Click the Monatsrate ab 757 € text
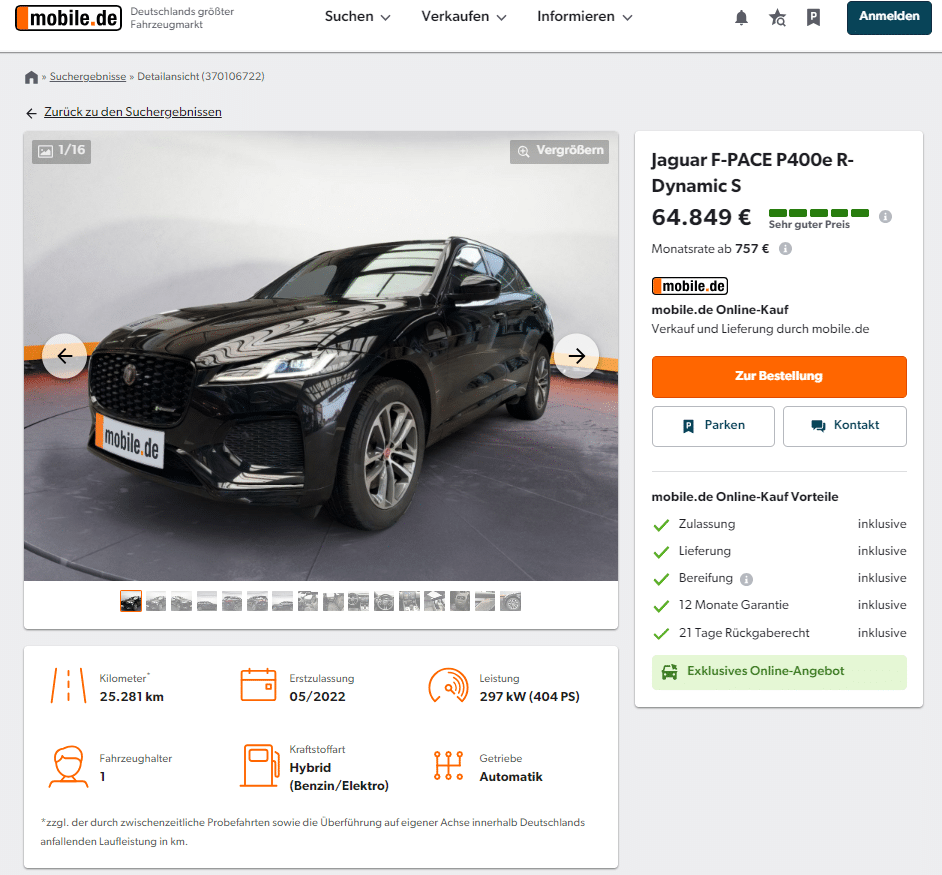 click(x=710, y=249)
